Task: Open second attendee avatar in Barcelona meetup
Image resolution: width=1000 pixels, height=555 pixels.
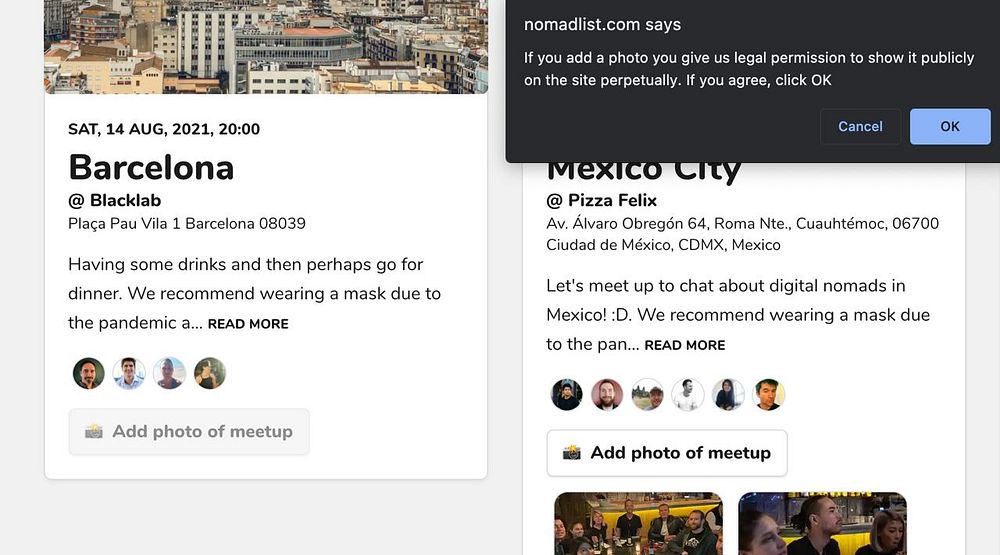Action: (129, 373)
